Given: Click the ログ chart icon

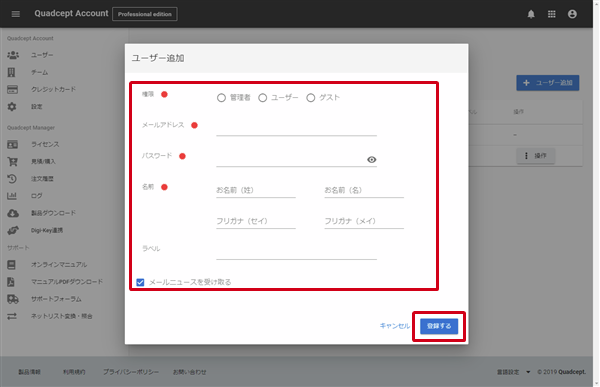Looking at the screenshot, I should tap(12, 196).
